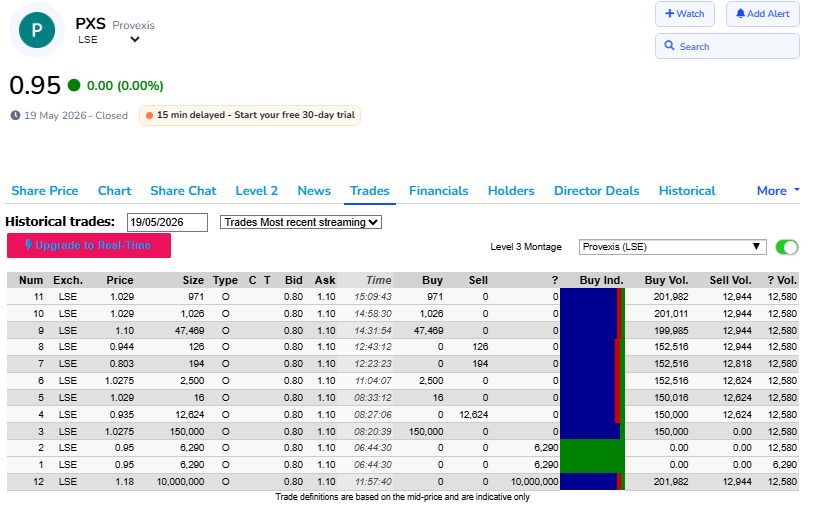Click the price 1.18 in trade 12
The image size is (815, 510).
click(x=125, y=482)
